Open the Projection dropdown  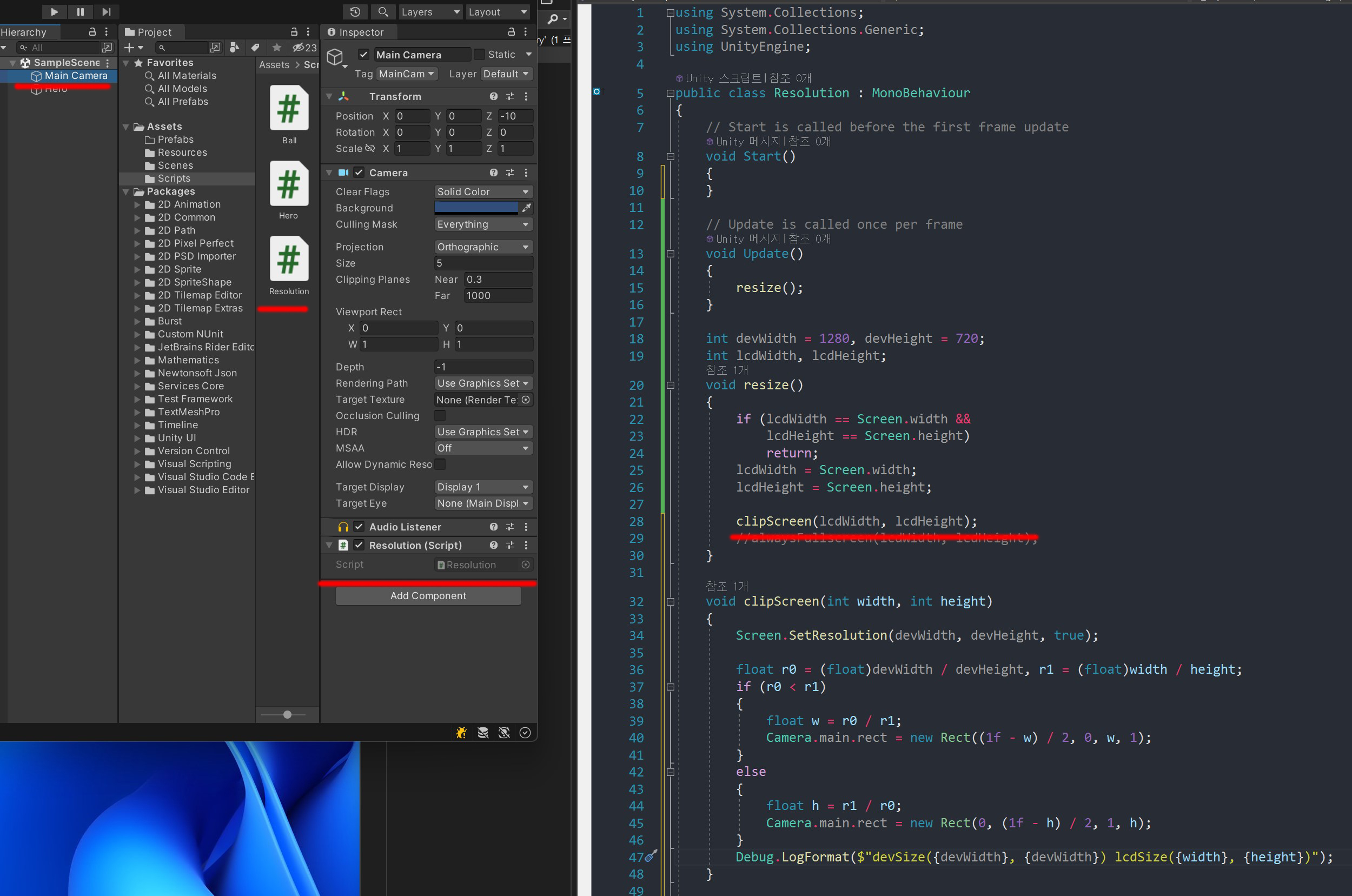pyautogui.click(x=483, y=247)
